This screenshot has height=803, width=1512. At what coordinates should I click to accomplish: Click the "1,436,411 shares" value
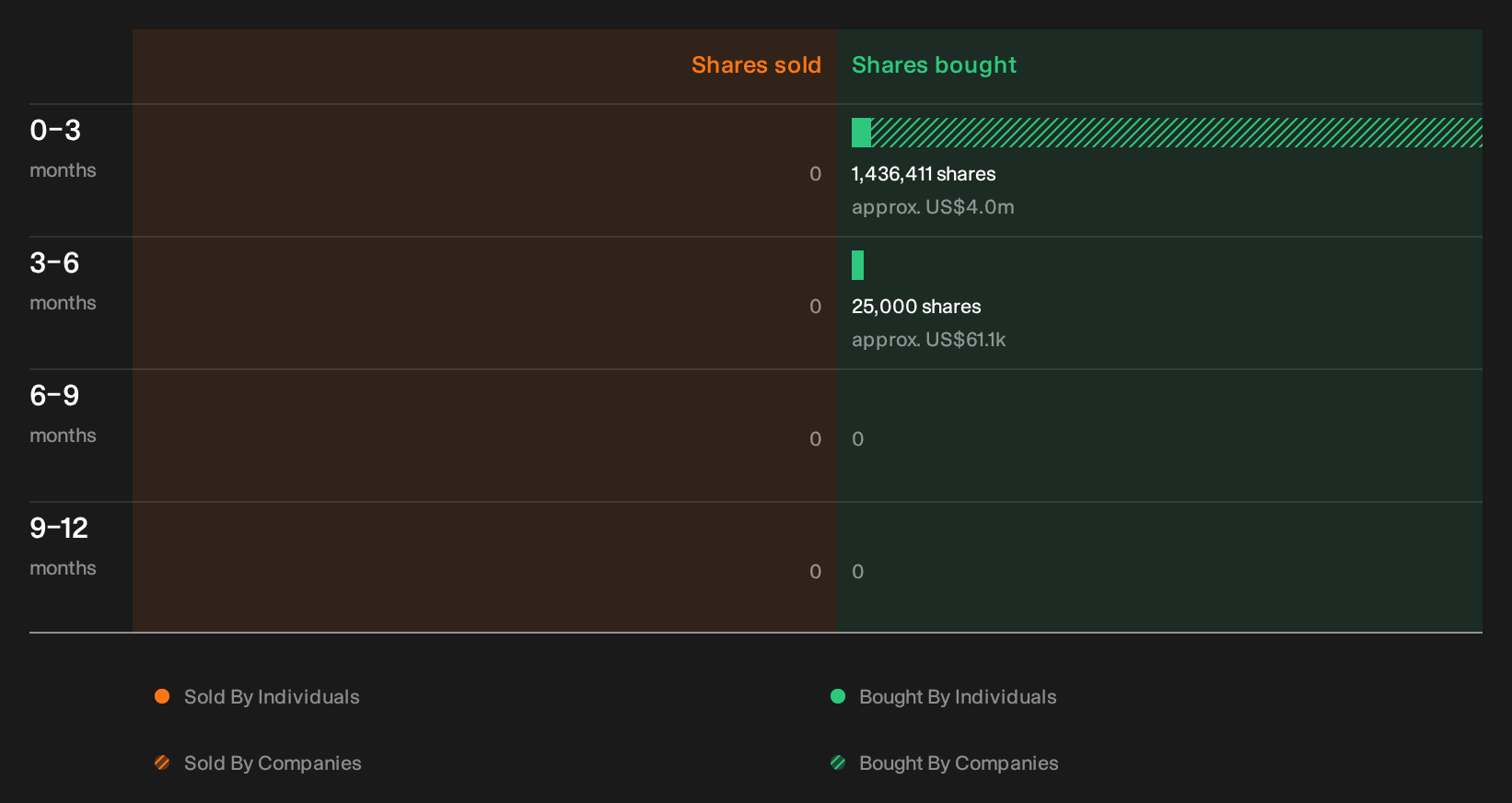coord(924,174)
